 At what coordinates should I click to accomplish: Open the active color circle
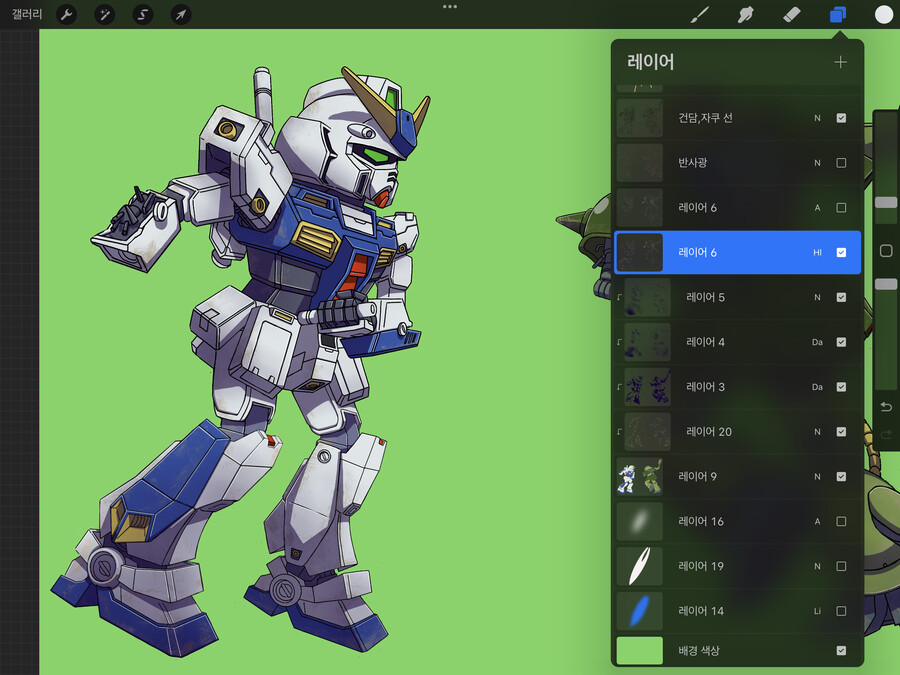[x=883, y=14]
